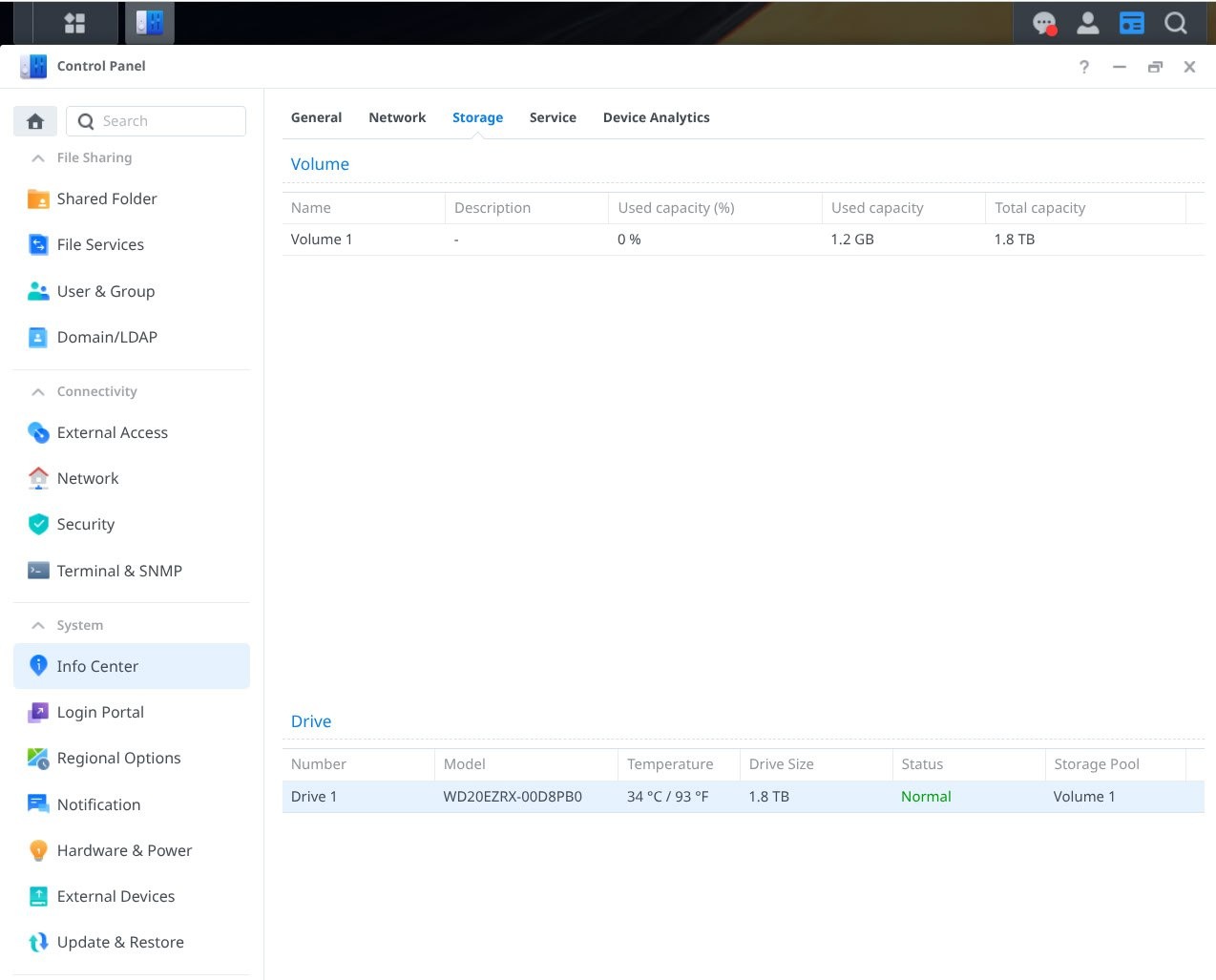
Task: Switch to the Network tab
Action: tap(397, 117)
